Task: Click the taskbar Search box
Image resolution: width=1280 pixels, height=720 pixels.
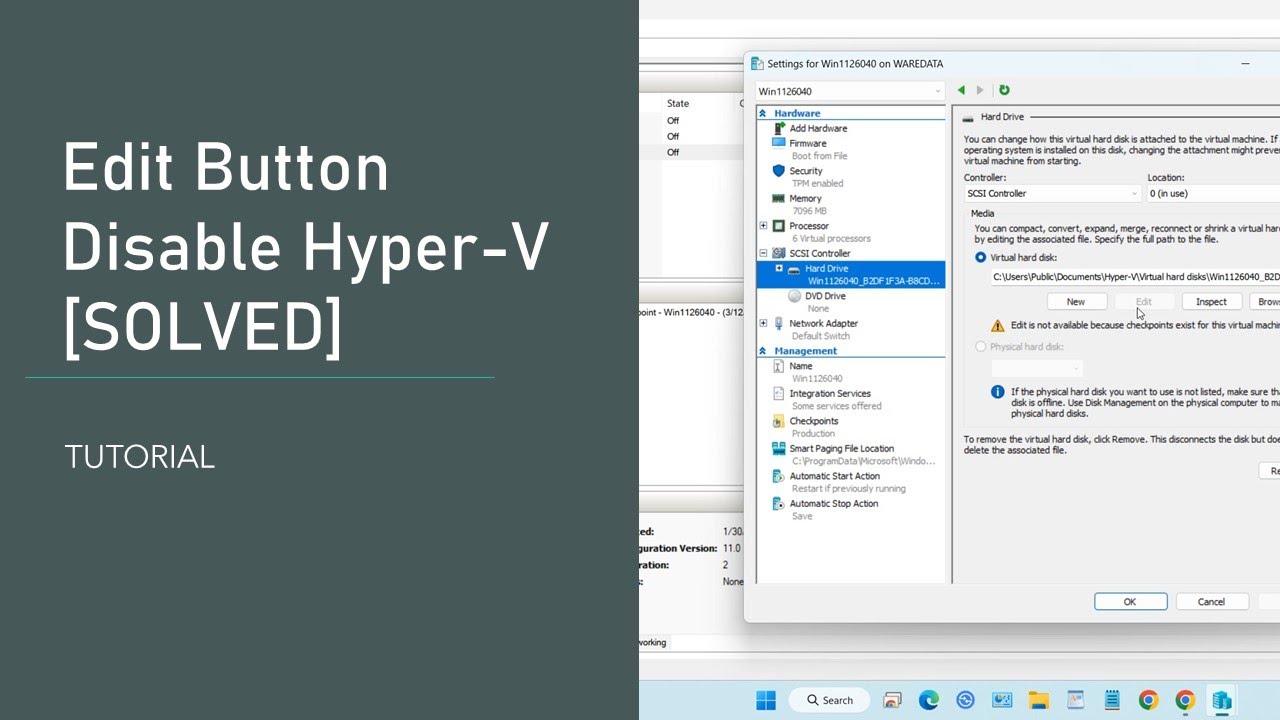Action: point(830,700)
